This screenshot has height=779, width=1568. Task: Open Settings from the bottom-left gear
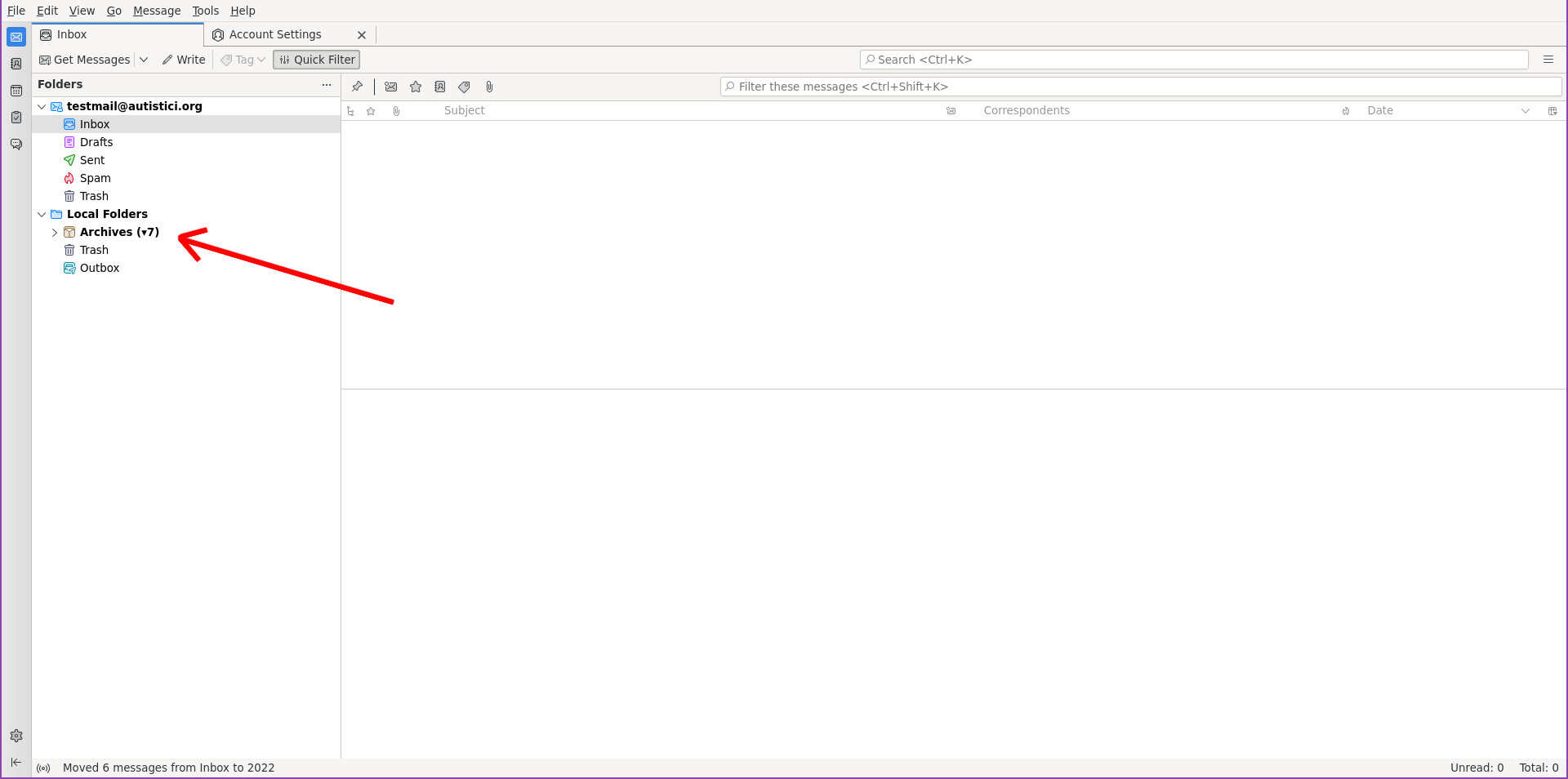tap(16, 736)
